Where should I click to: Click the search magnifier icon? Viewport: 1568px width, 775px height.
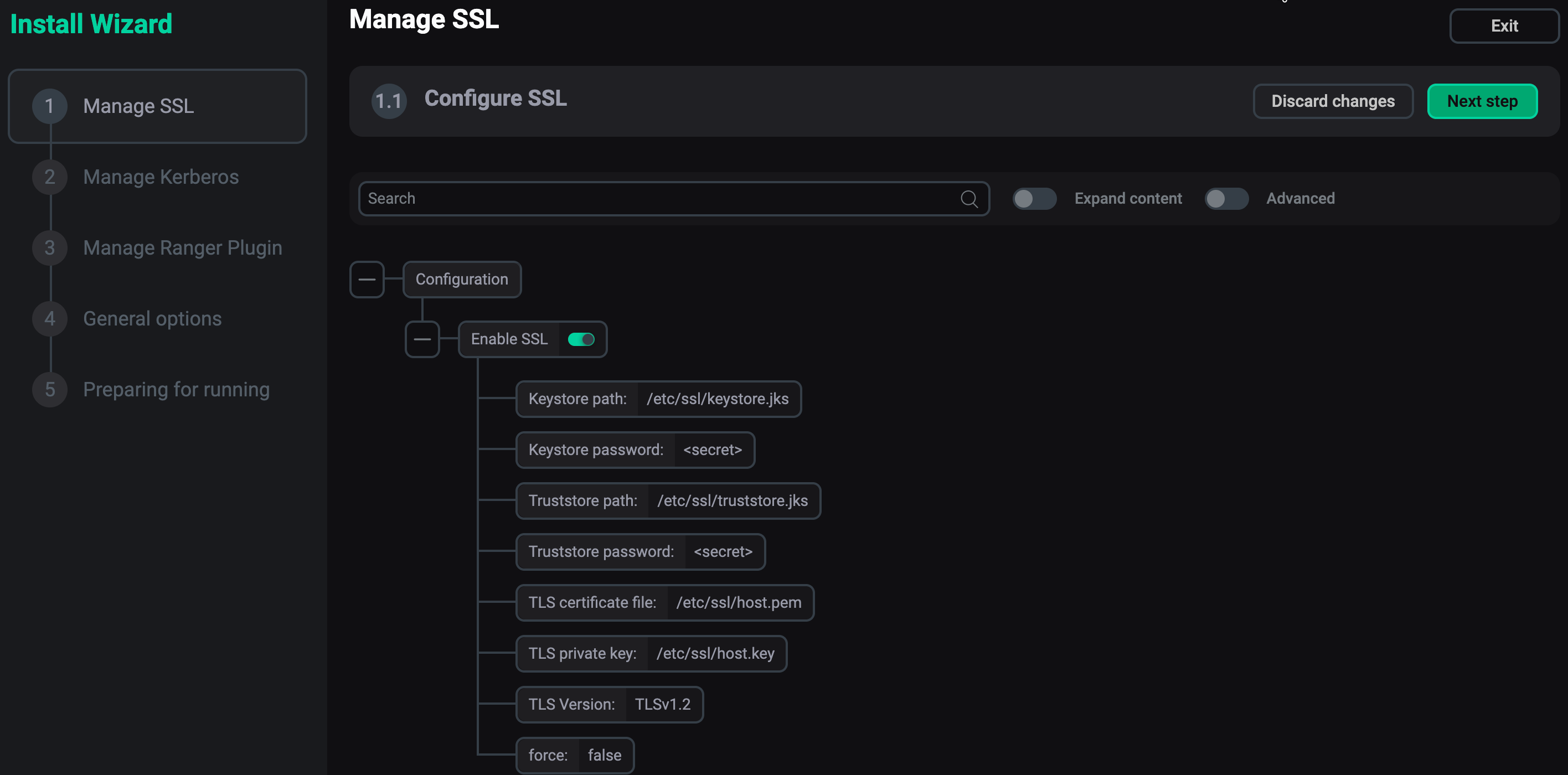(969, 199)
